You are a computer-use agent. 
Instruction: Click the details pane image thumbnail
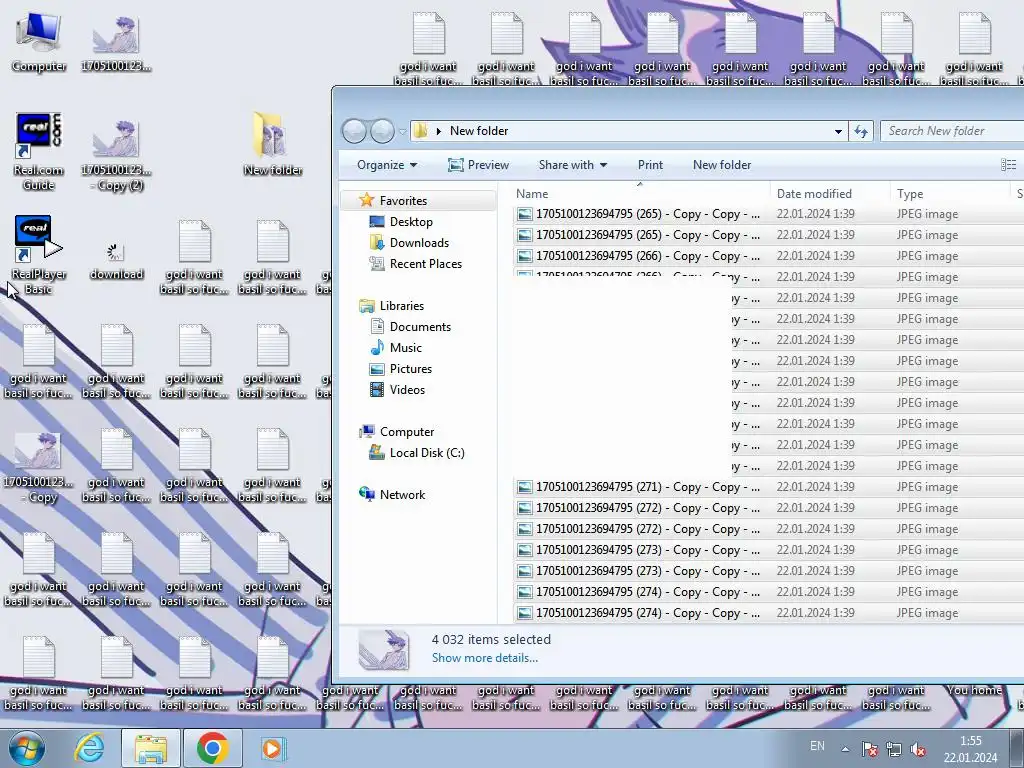tap(384, 649)
